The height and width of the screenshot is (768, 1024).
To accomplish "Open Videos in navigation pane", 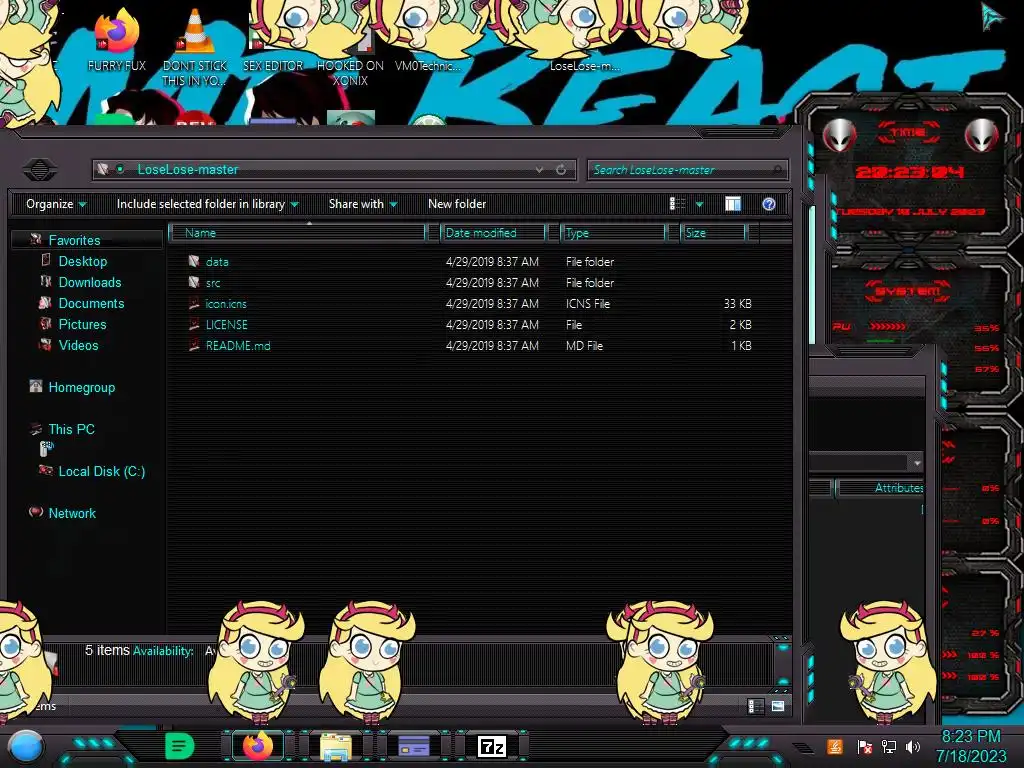I will pyautogui.click(x=78, y=345).
